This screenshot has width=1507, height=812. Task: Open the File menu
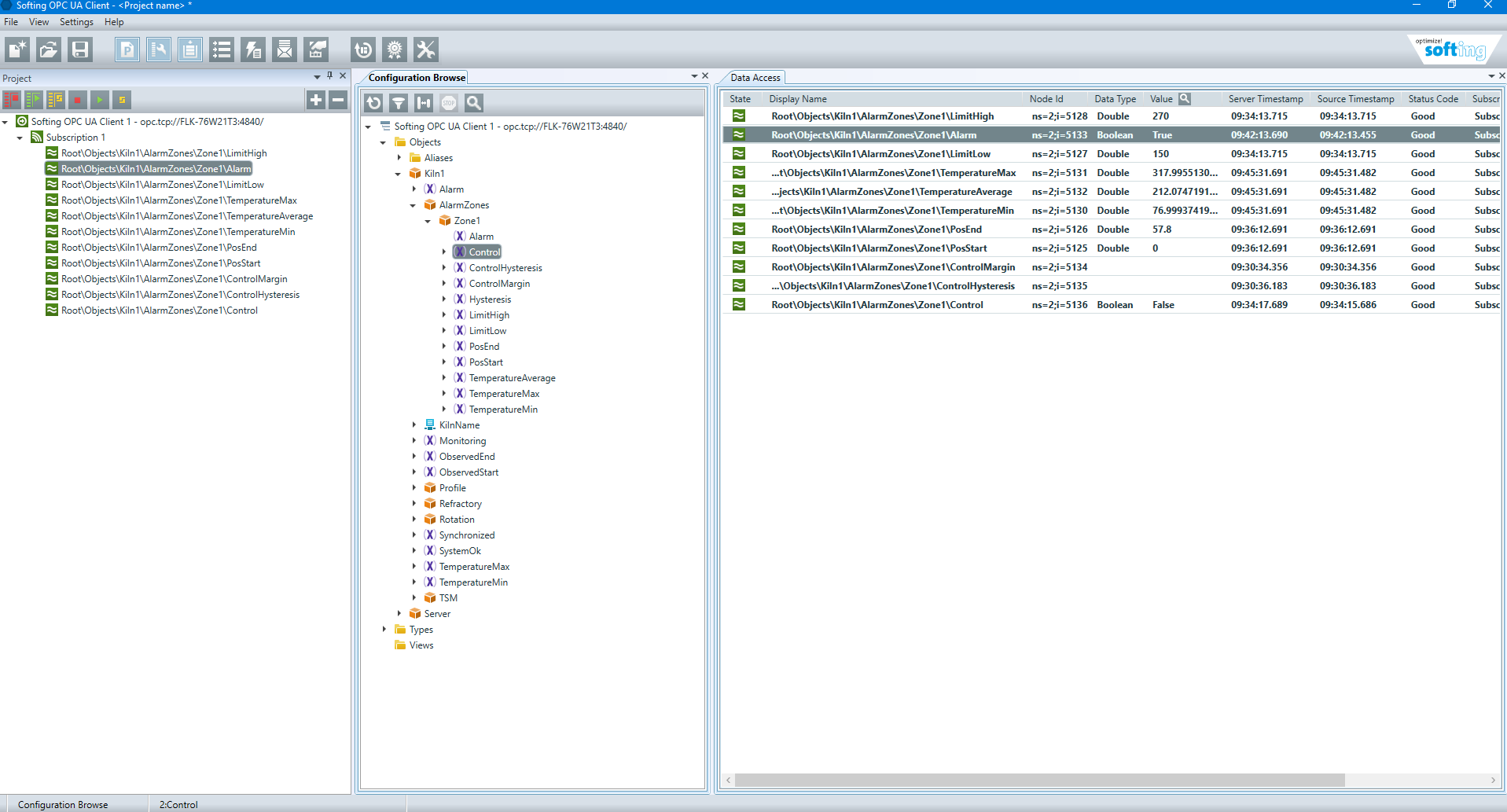(11, 22)
